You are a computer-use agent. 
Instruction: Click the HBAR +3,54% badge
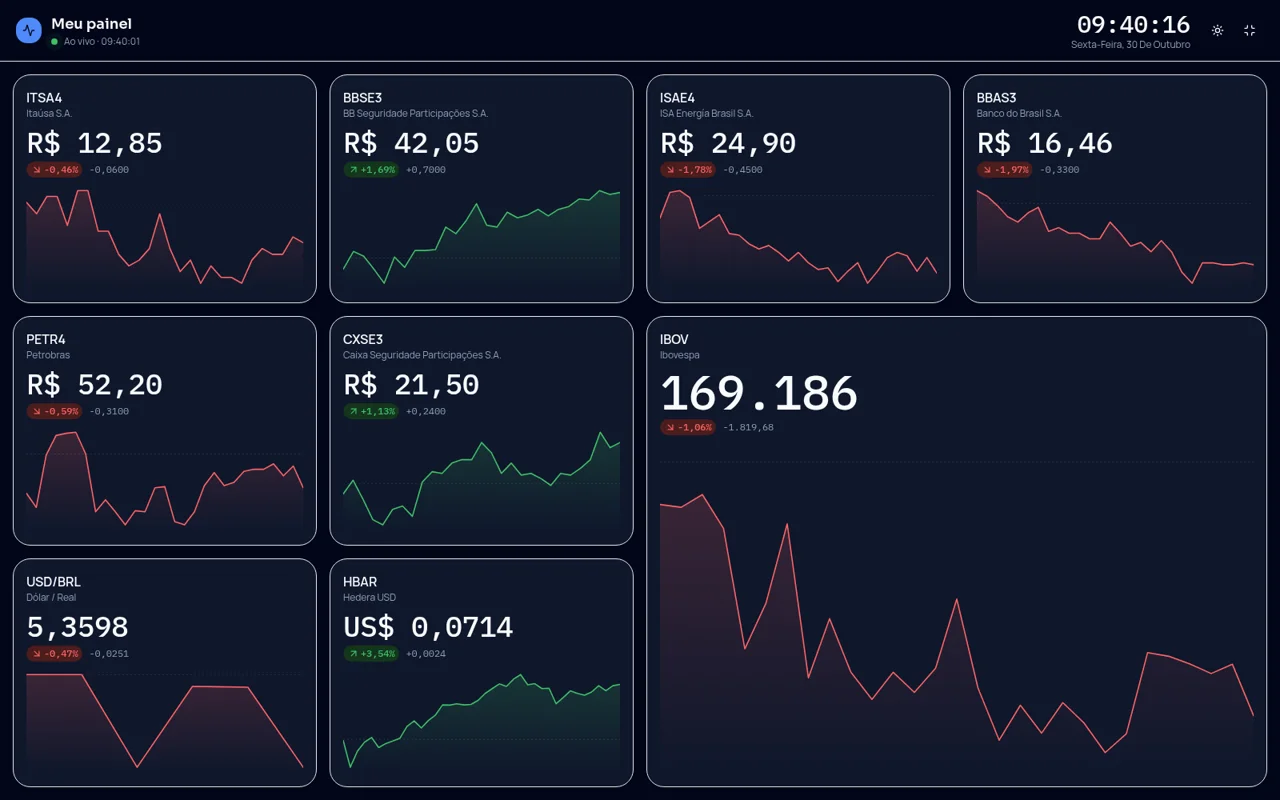click(x=371, y=654)
